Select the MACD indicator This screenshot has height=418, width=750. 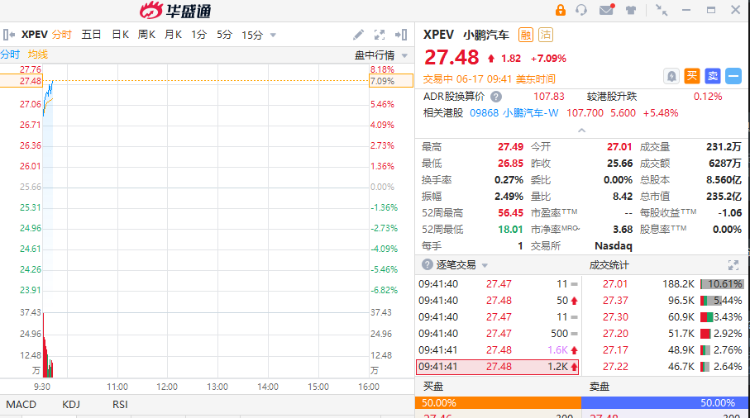tap(21, 405)
